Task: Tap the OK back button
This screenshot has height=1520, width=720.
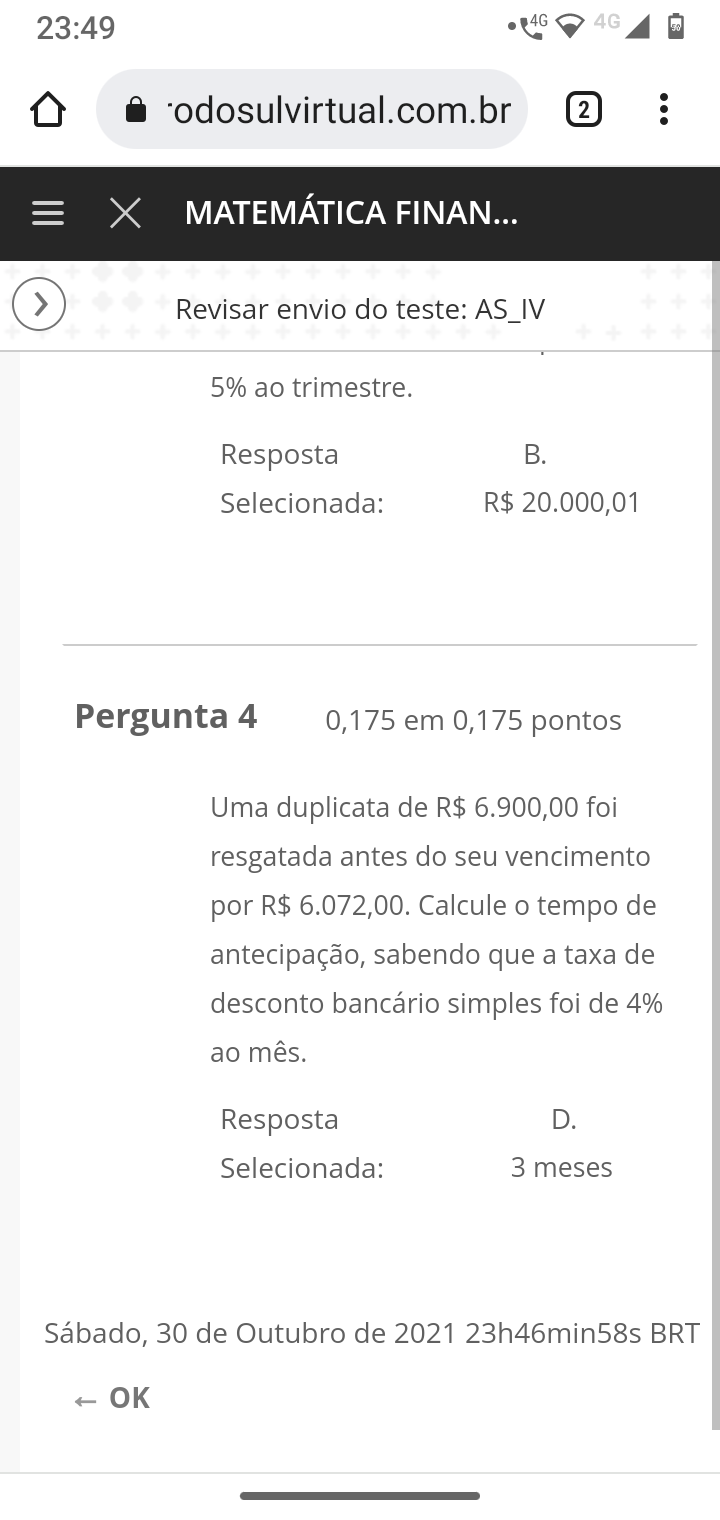Action: (112, 1398)
